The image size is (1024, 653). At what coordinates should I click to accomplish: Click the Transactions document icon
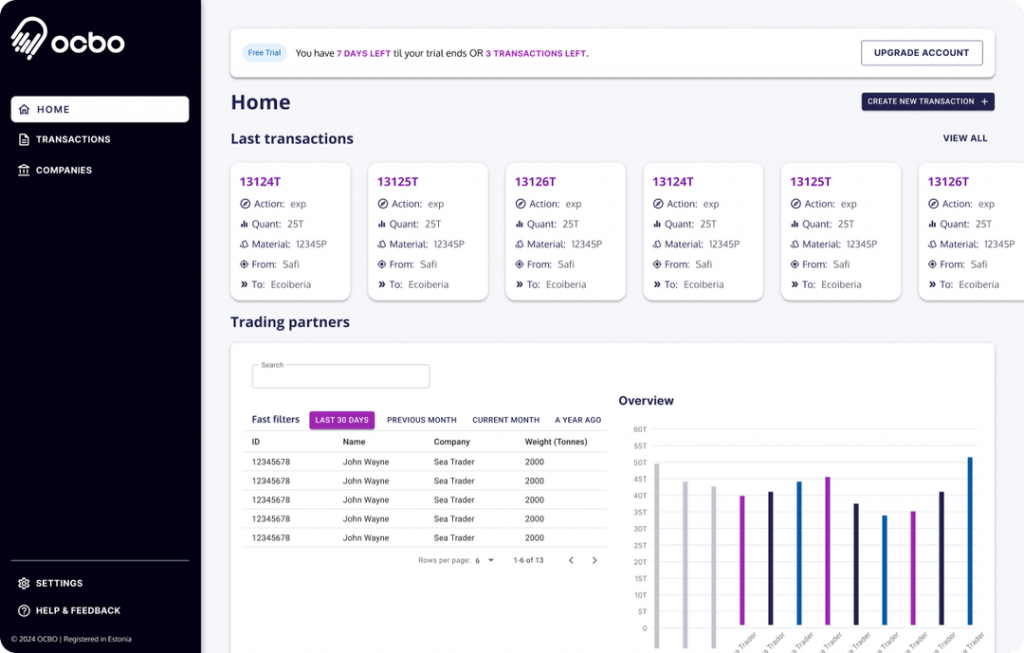click(x=24, y=140)
